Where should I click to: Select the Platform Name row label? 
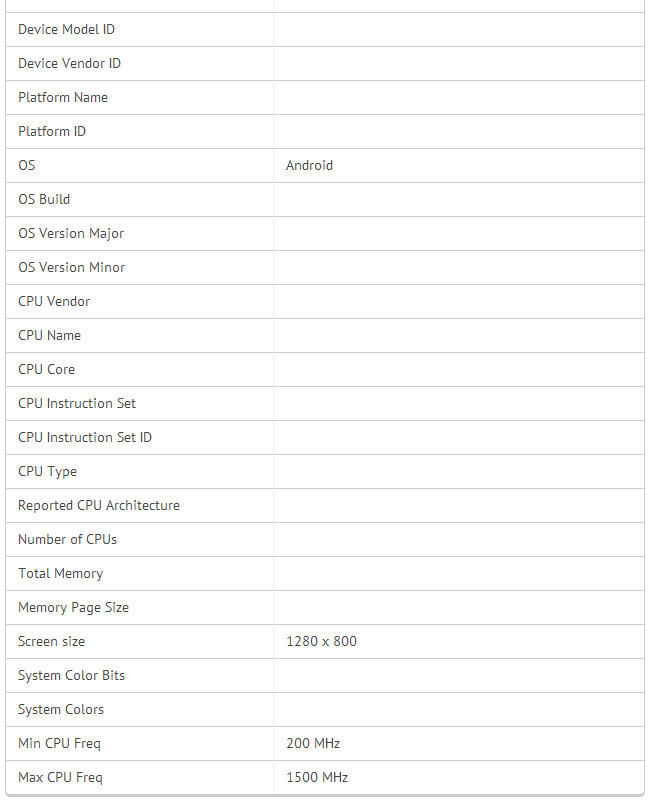pyautogui.click(x=63, y=98)
